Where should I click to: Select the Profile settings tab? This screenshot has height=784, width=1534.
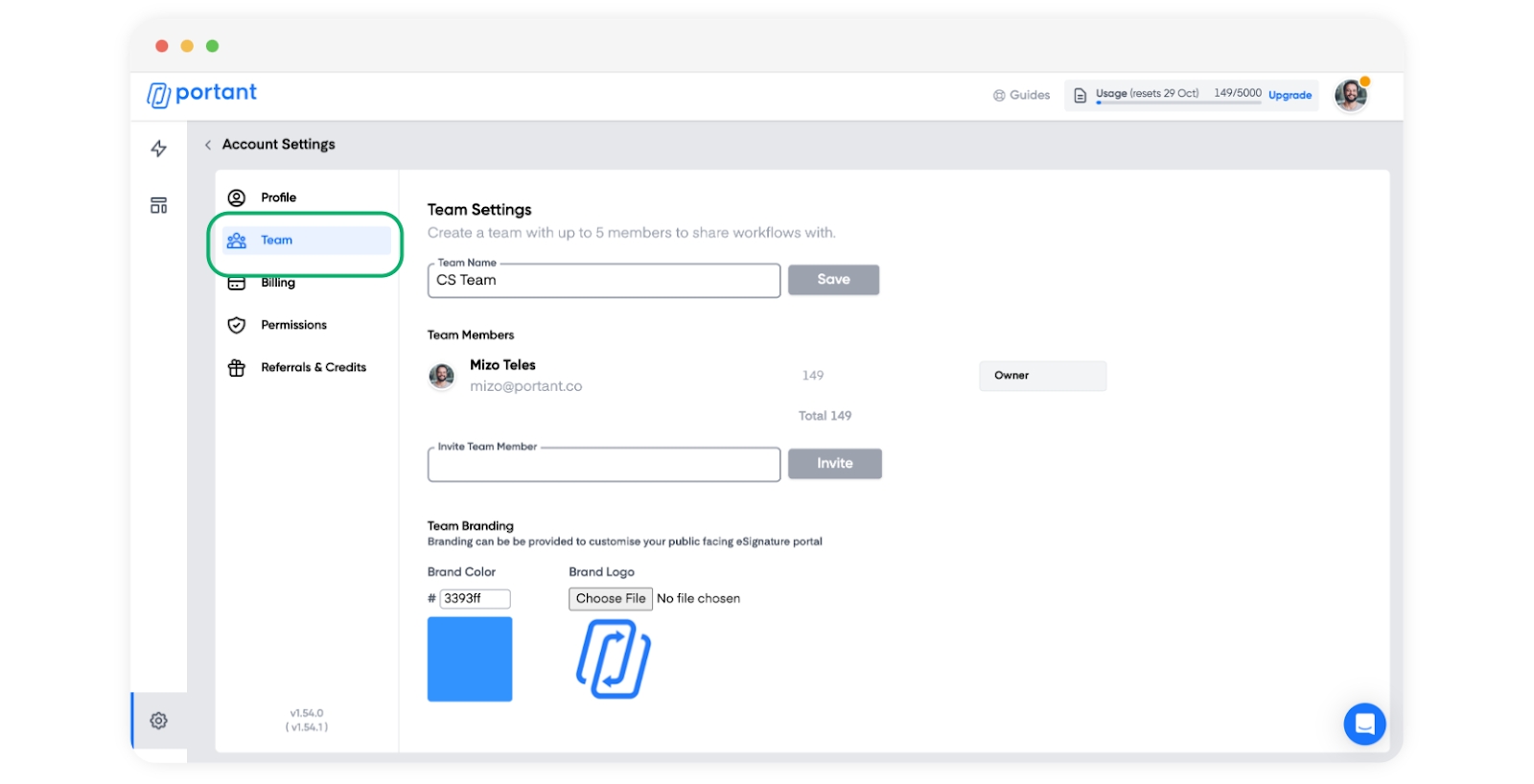279,197
